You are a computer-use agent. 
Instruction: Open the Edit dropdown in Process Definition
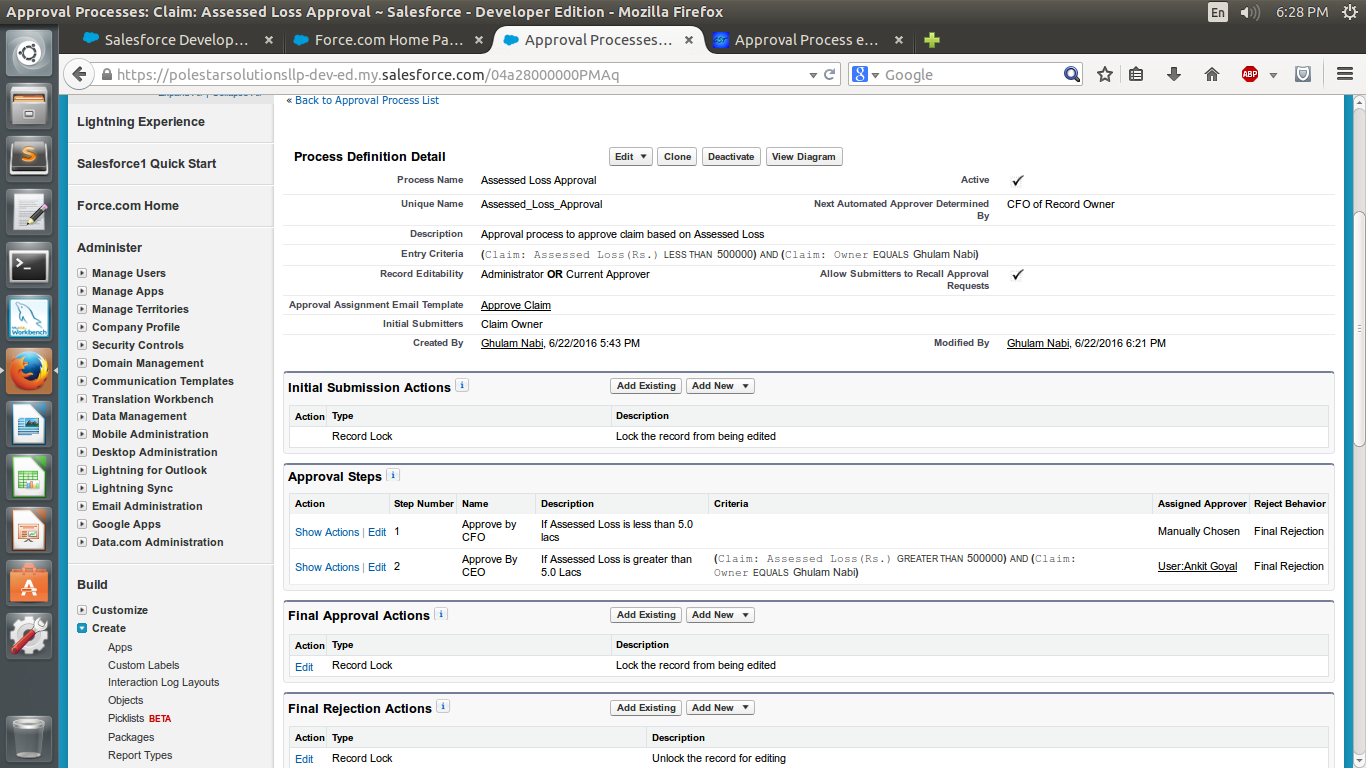(631, 157)
